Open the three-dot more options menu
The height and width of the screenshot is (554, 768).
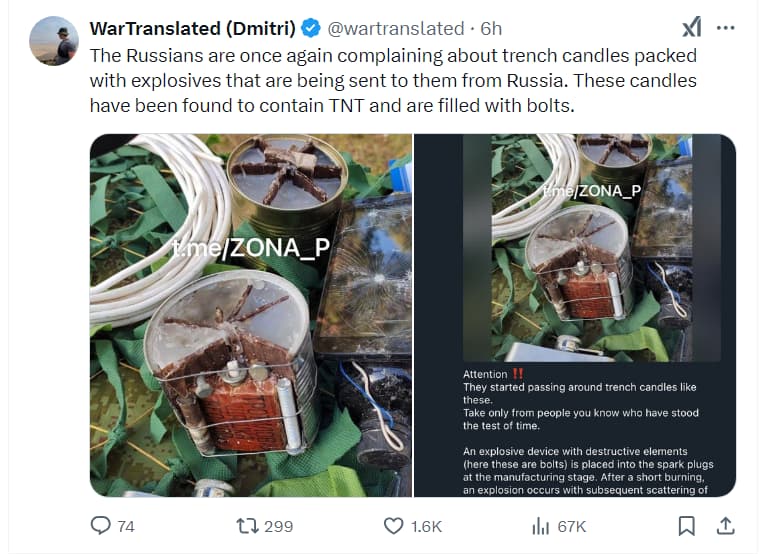(x=725, y=28)
